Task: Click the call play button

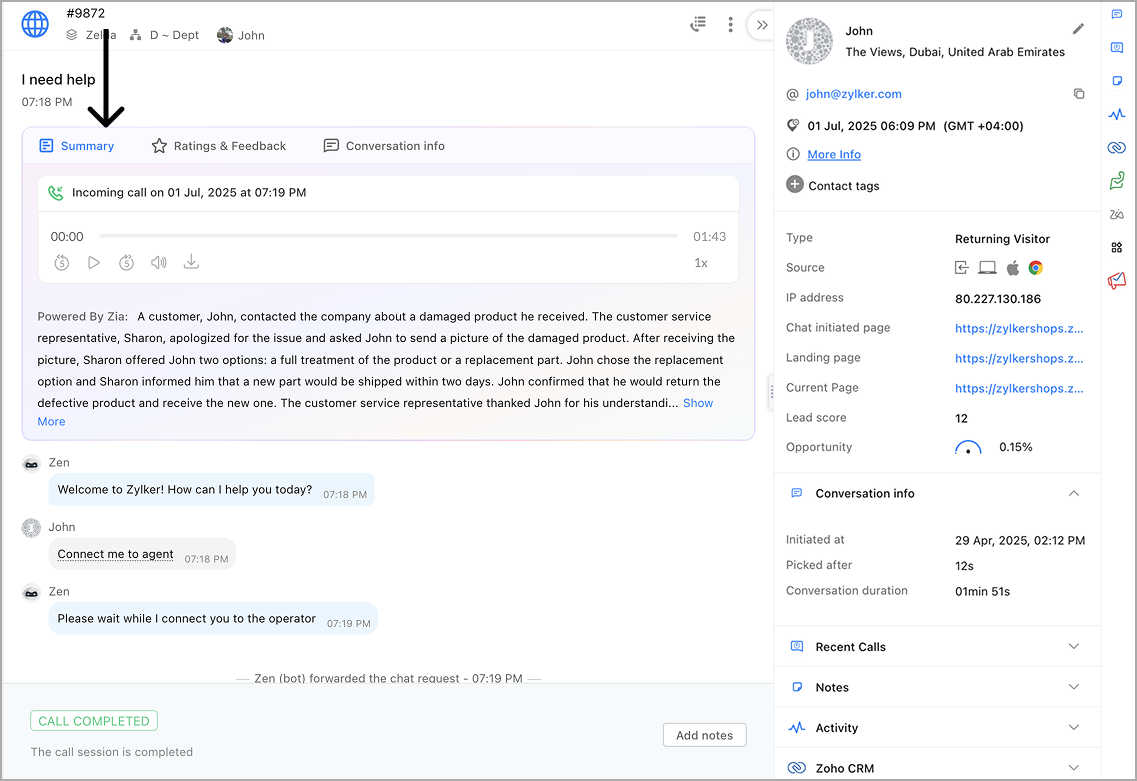Action: [94, 263]
